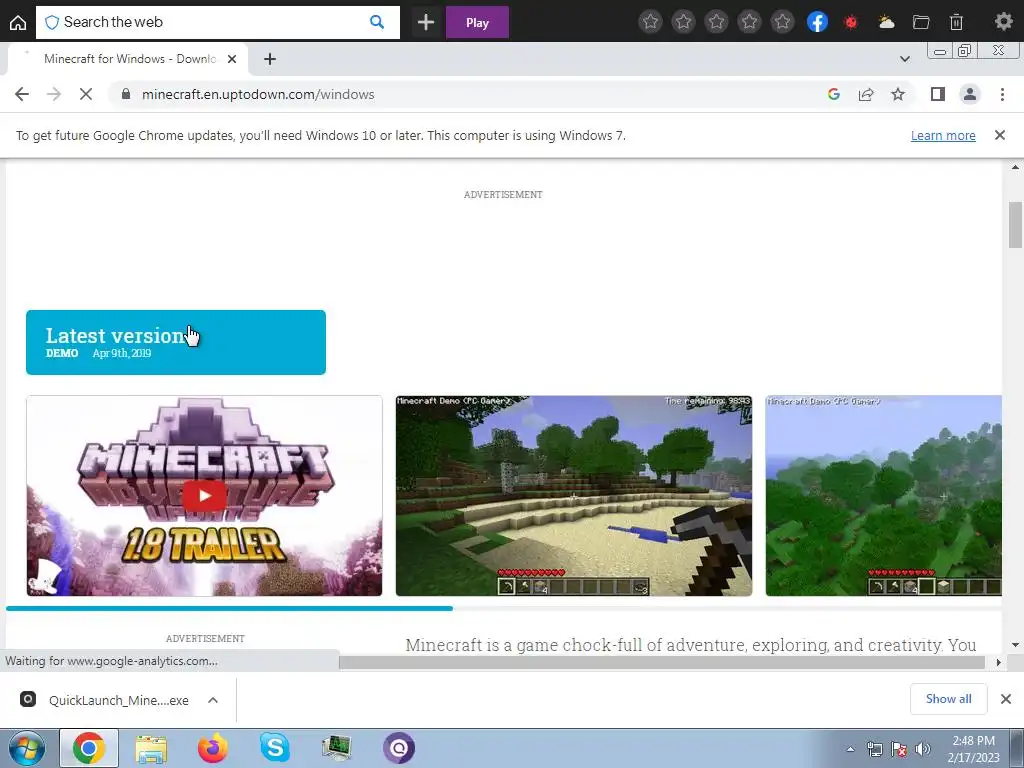Open Skype from the taskbar
The width and height of the screenshot is (1024, 768).
coord(275,748)
